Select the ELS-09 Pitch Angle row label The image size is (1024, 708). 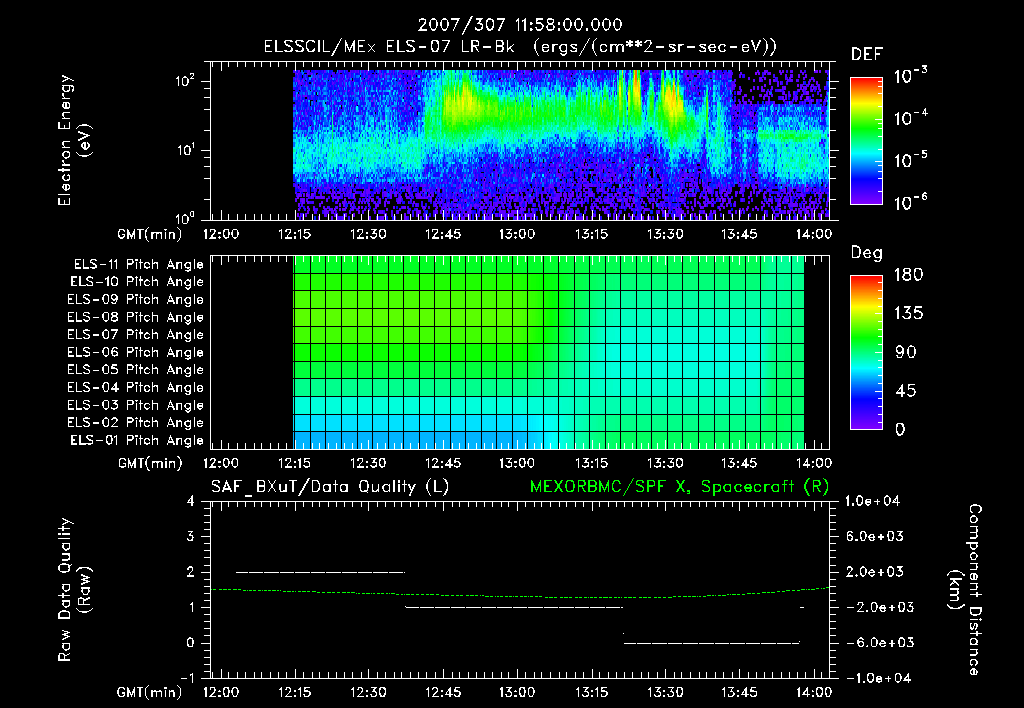(136, 299)
